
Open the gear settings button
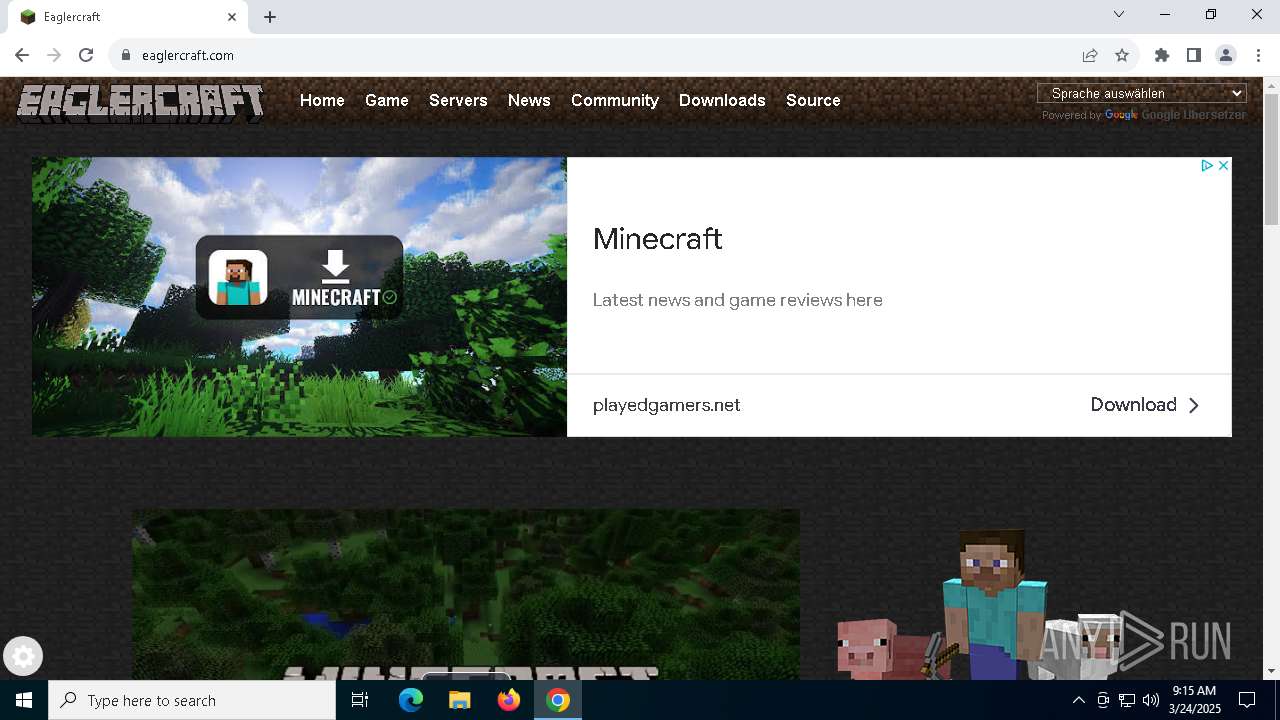(x=23, y=657)
